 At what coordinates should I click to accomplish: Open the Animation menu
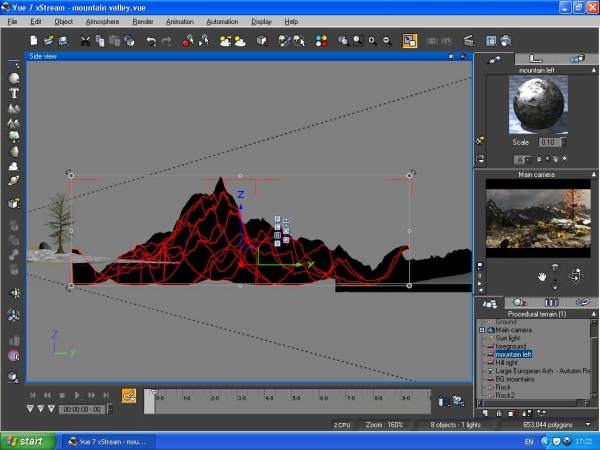[180, 22]
